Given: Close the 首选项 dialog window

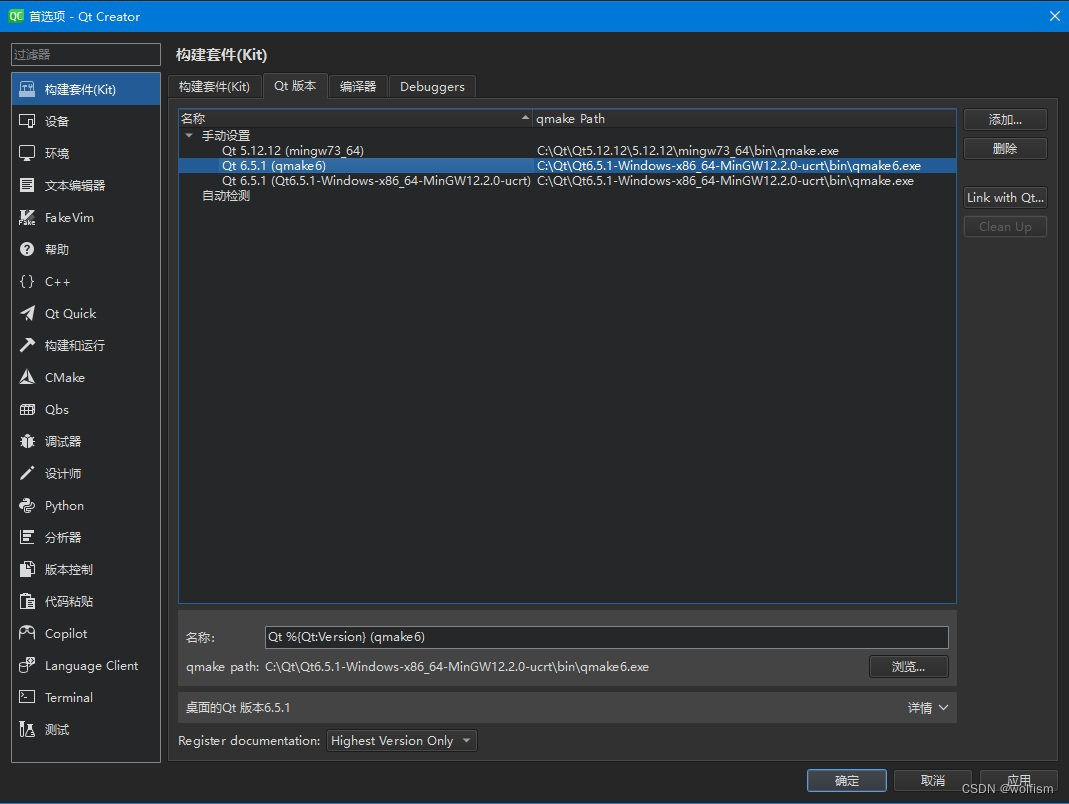Looking at the screenshot, I should pos(1054,16).
